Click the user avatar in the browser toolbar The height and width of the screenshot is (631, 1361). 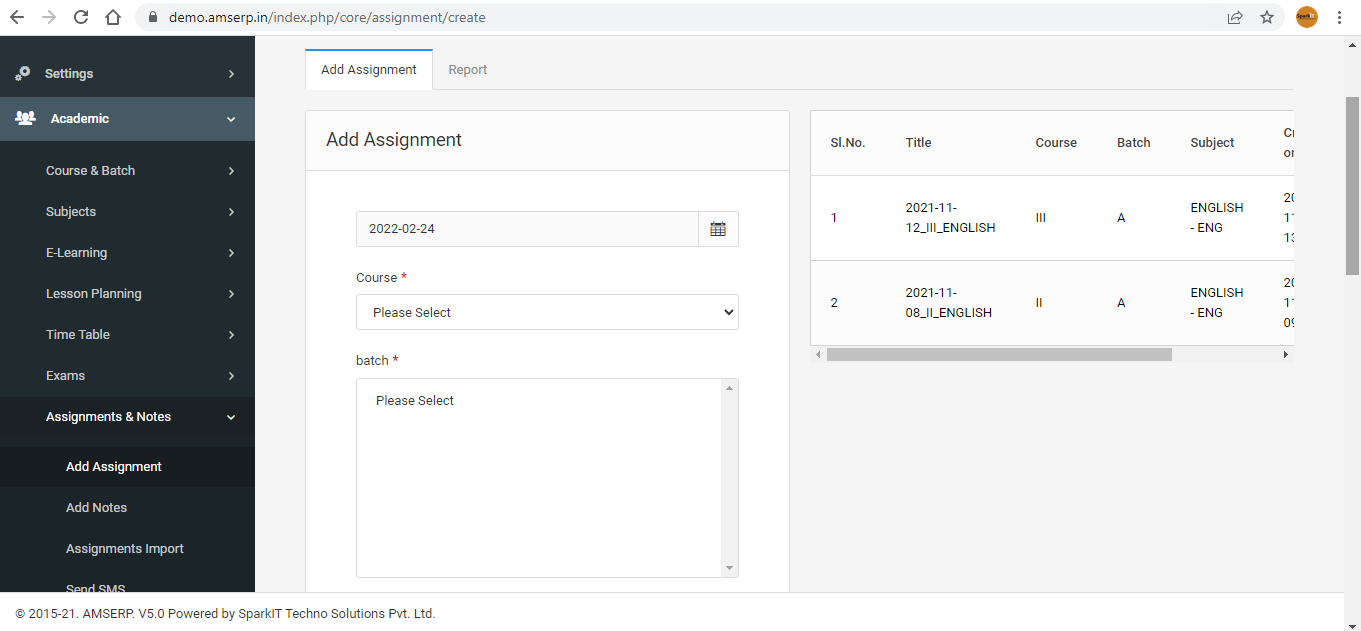[1306, 17]
